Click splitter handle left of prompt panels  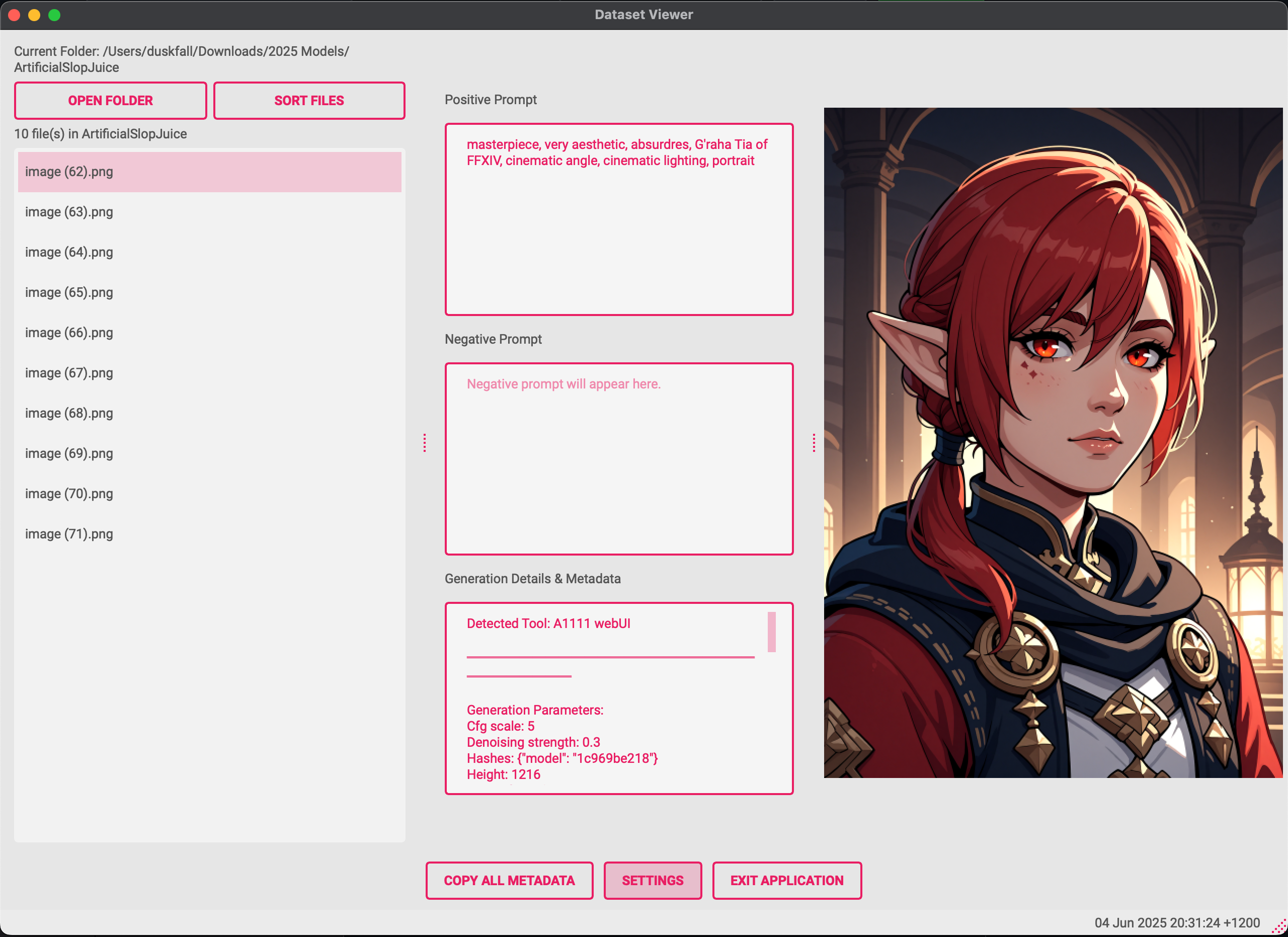[x=424, y=443]
